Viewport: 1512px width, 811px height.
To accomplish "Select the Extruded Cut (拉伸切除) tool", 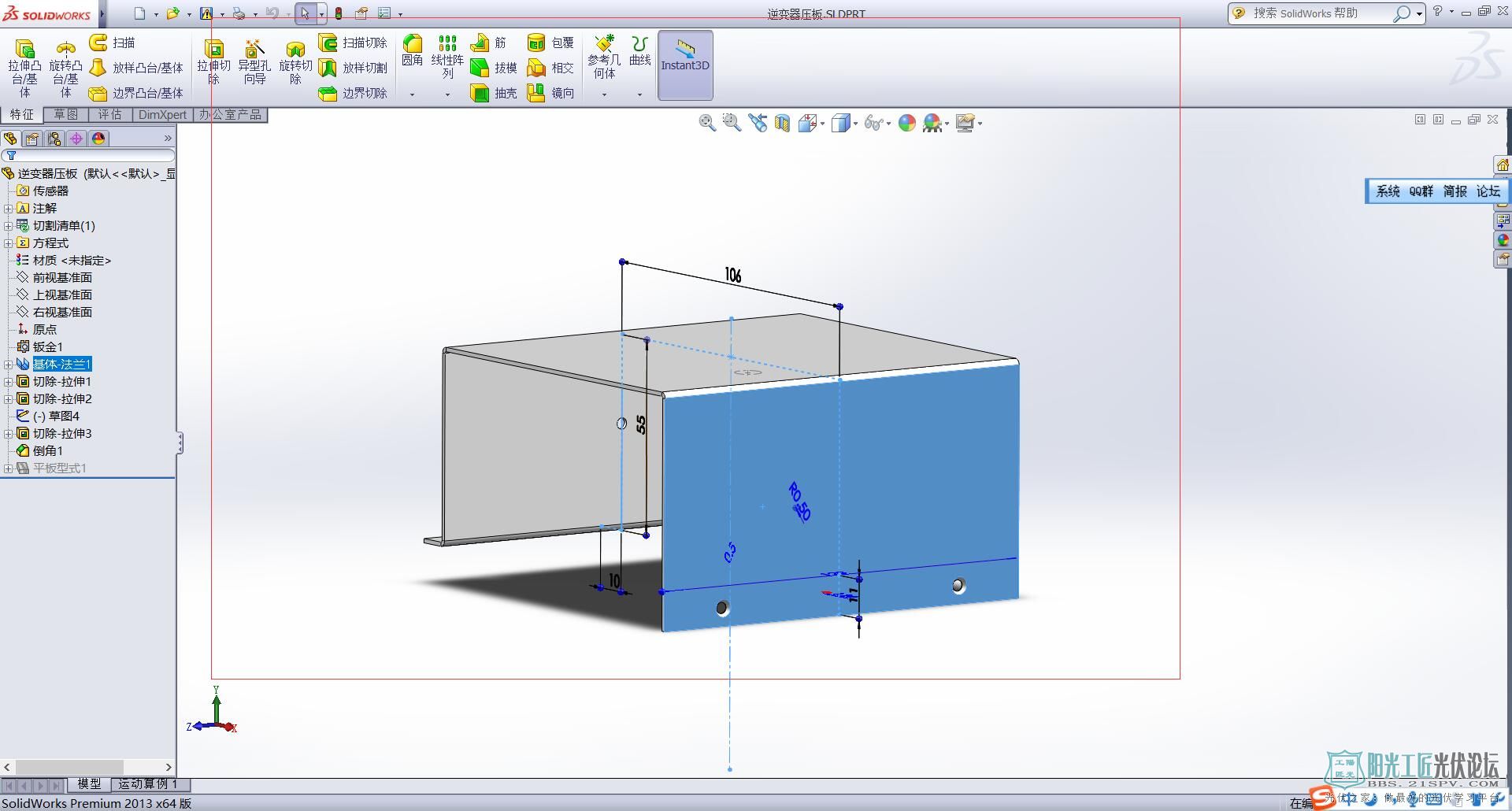I will tap(213, 61).
